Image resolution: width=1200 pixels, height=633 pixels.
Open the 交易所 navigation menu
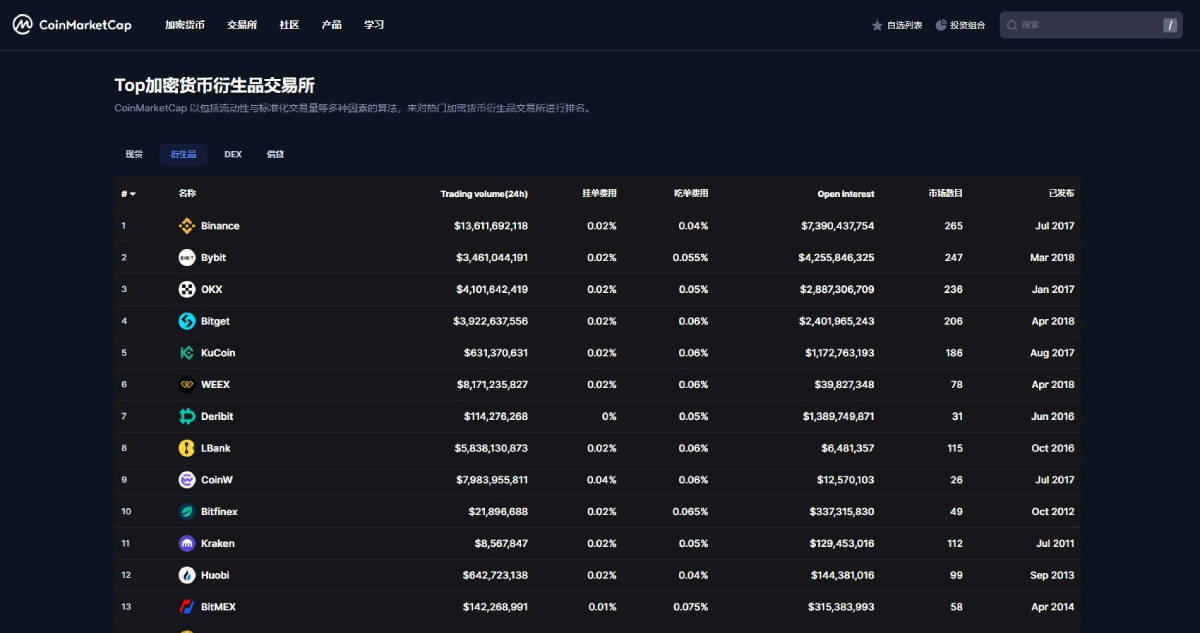pyautogui.click(x=242, y=25)
